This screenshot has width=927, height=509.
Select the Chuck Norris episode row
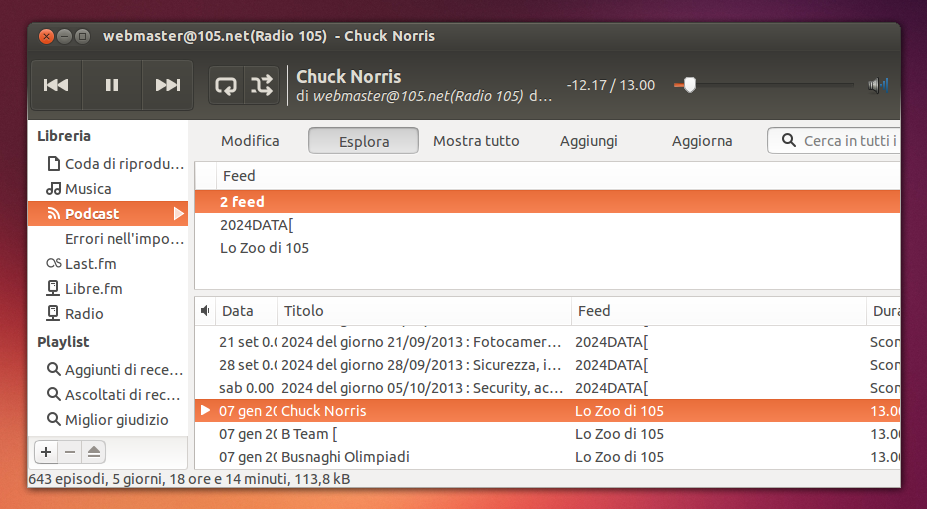pyautogui.click(x=547, y=411)
